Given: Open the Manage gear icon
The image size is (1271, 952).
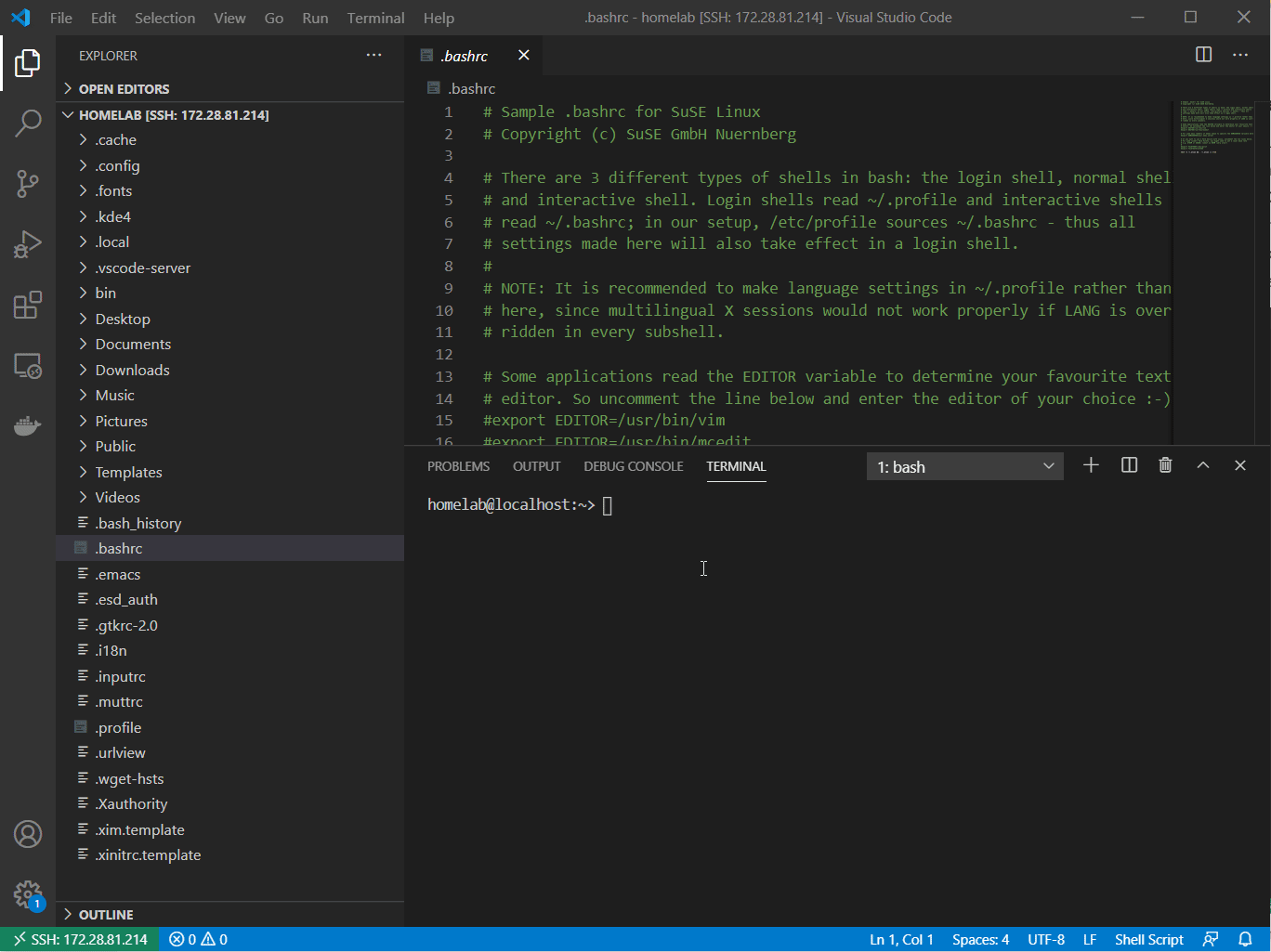Looking at the screenshot, I should (28, 895).
